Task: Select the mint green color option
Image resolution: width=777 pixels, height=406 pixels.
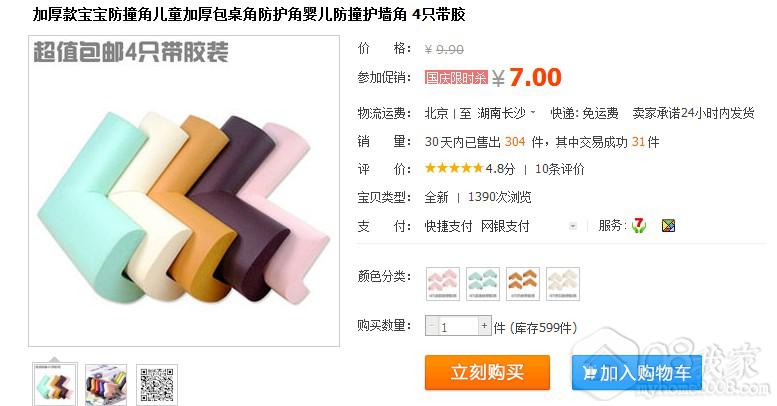Action: pos(483,284)
